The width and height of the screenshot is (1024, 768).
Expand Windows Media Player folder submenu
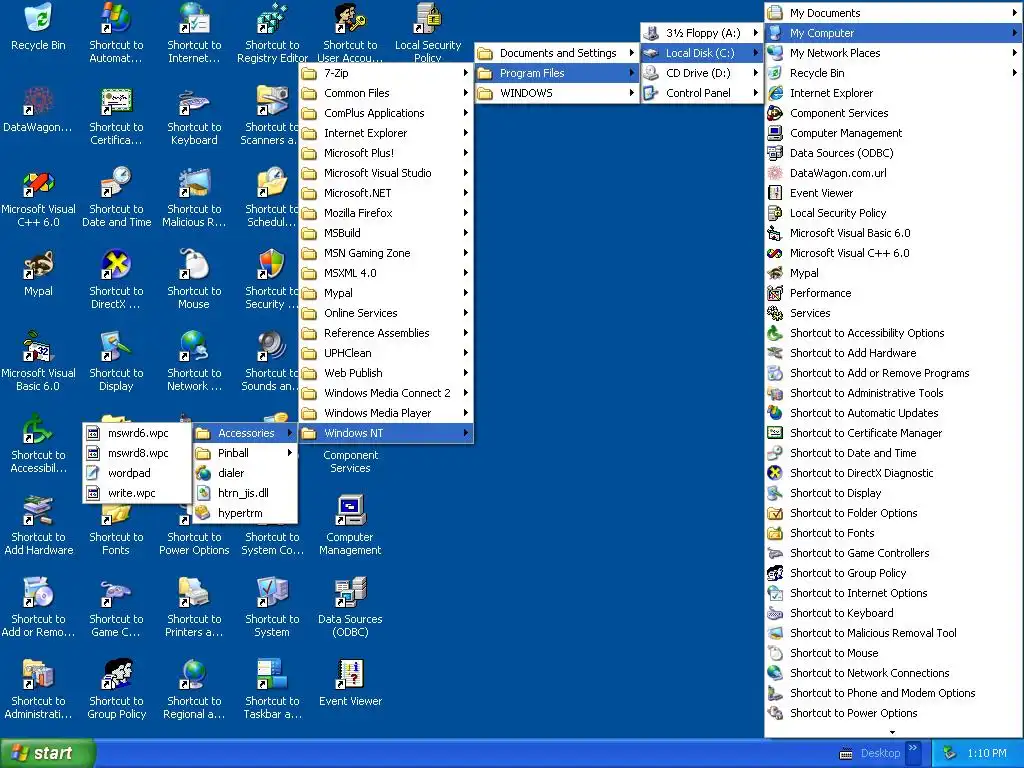pyautogui.click(x=386, y=413)
